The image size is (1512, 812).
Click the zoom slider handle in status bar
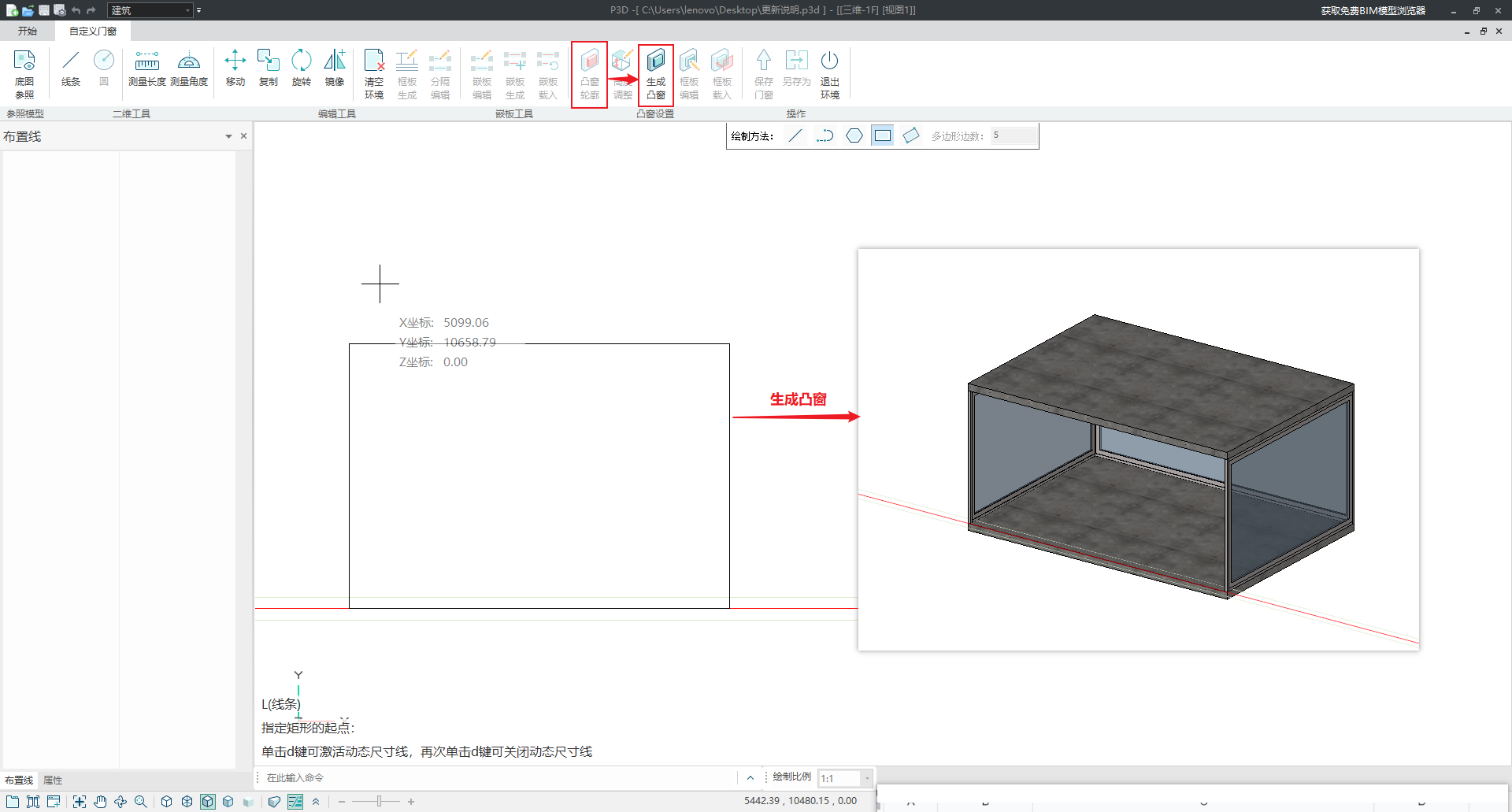[379, 801]
